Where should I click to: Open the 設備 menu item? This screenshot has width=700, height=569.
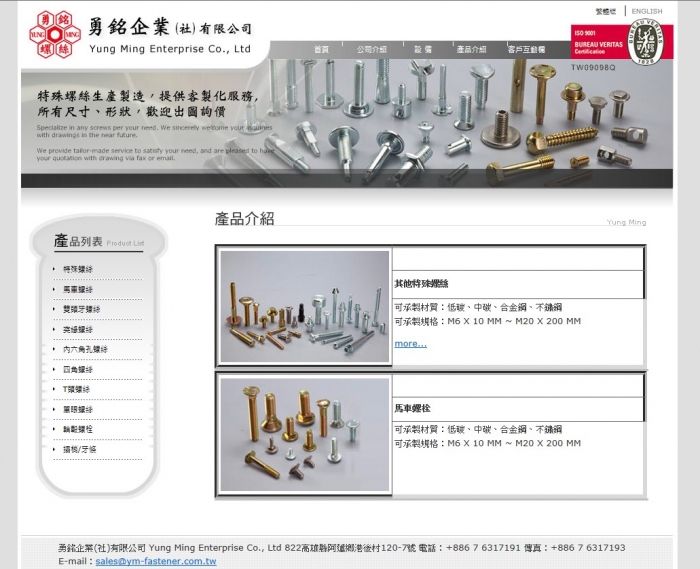point(423,50)
